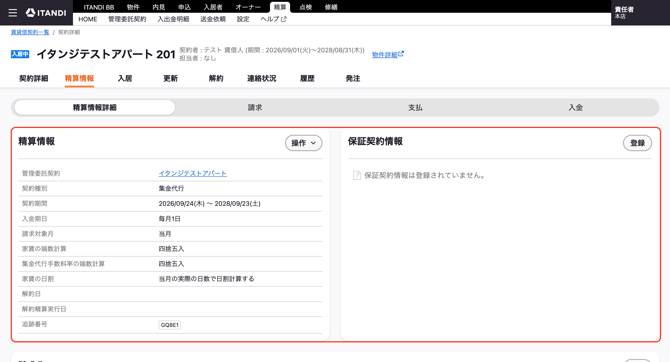This screenshot has height=362, width=670.
Task: Open the 申込 top menu
Action: (184, 7)
